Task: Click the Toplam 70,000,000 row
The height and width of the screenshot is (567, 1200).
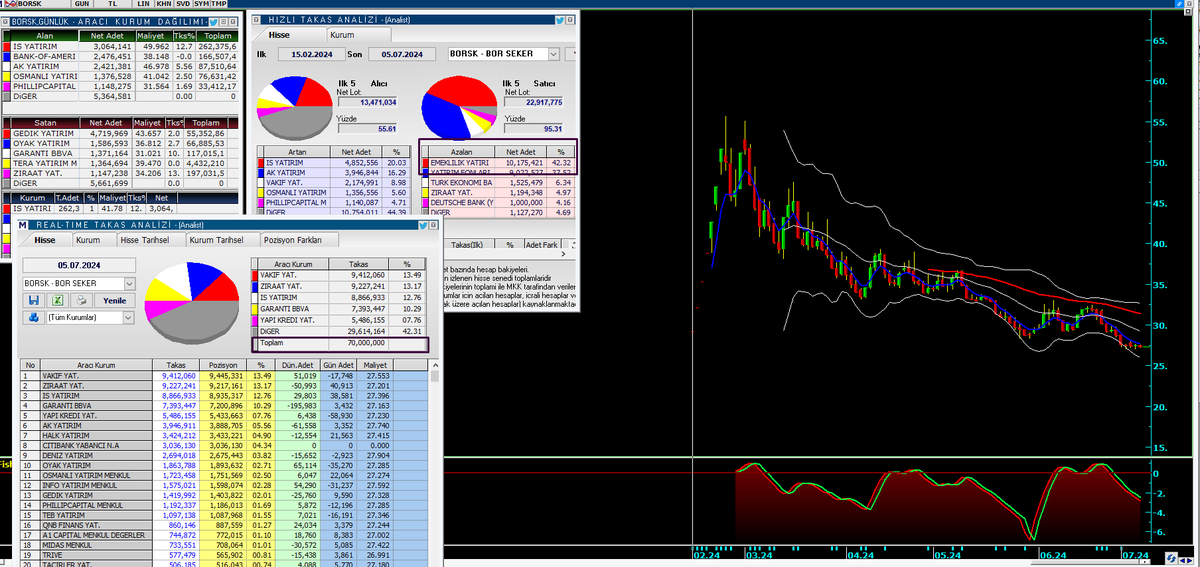Action: coord(338,342)
